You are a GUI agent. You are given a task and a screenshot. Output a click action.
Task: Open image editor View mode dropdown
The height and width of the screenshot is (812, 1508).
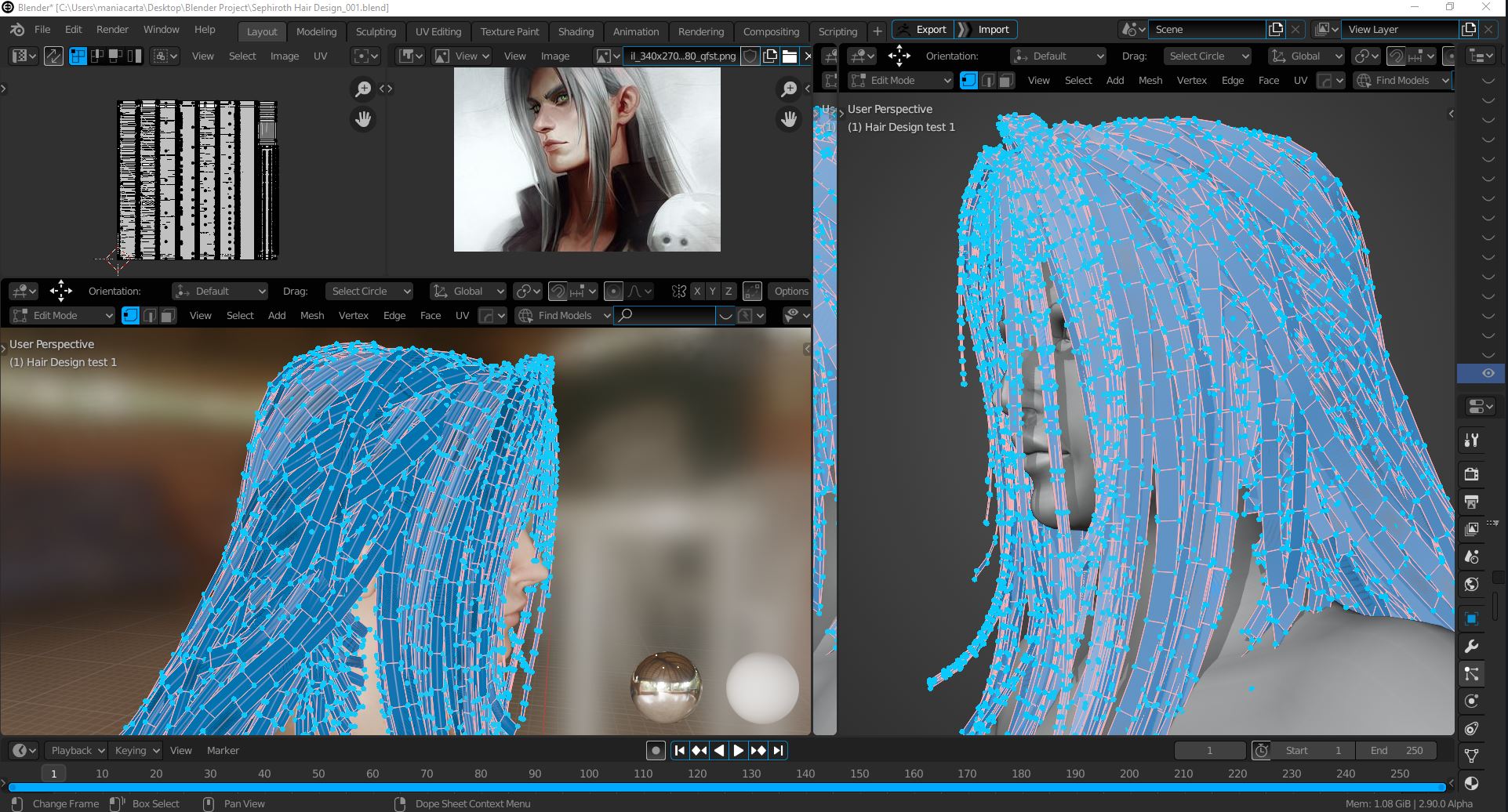[x=463, y=56]
